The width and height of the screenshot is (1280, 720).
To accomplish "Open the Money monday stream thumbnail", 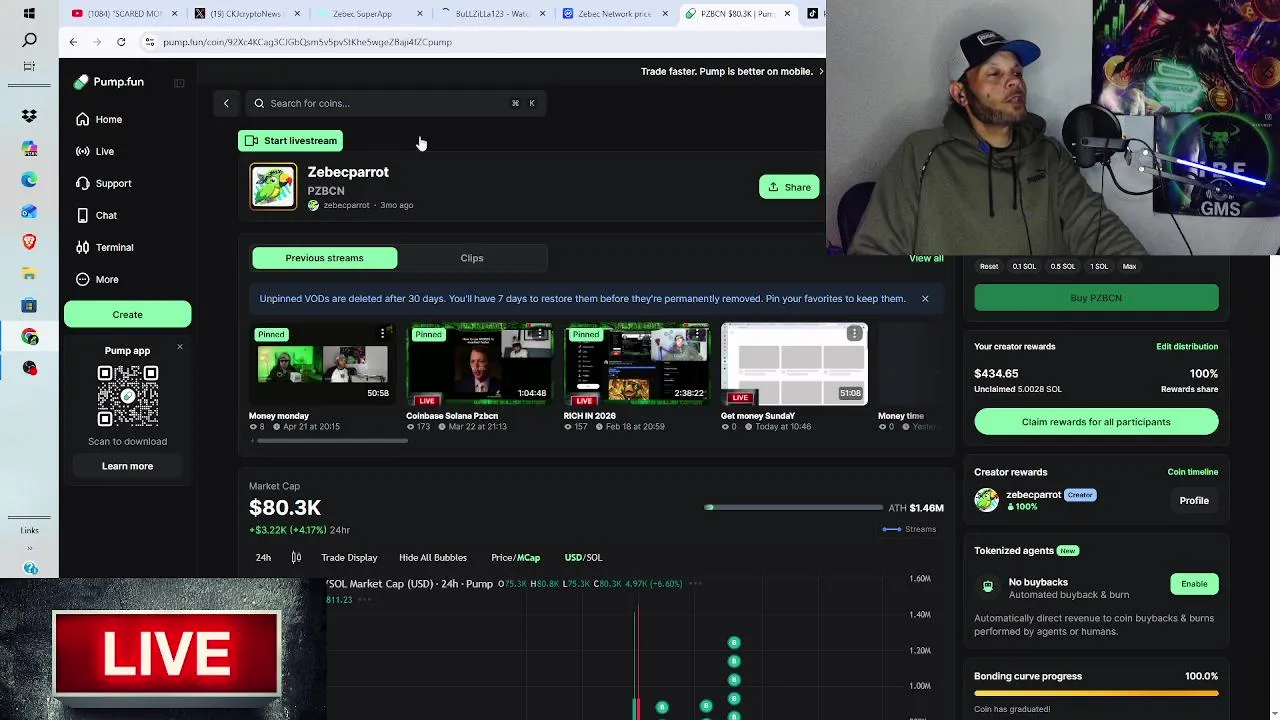I will click(x=322, y=363).
